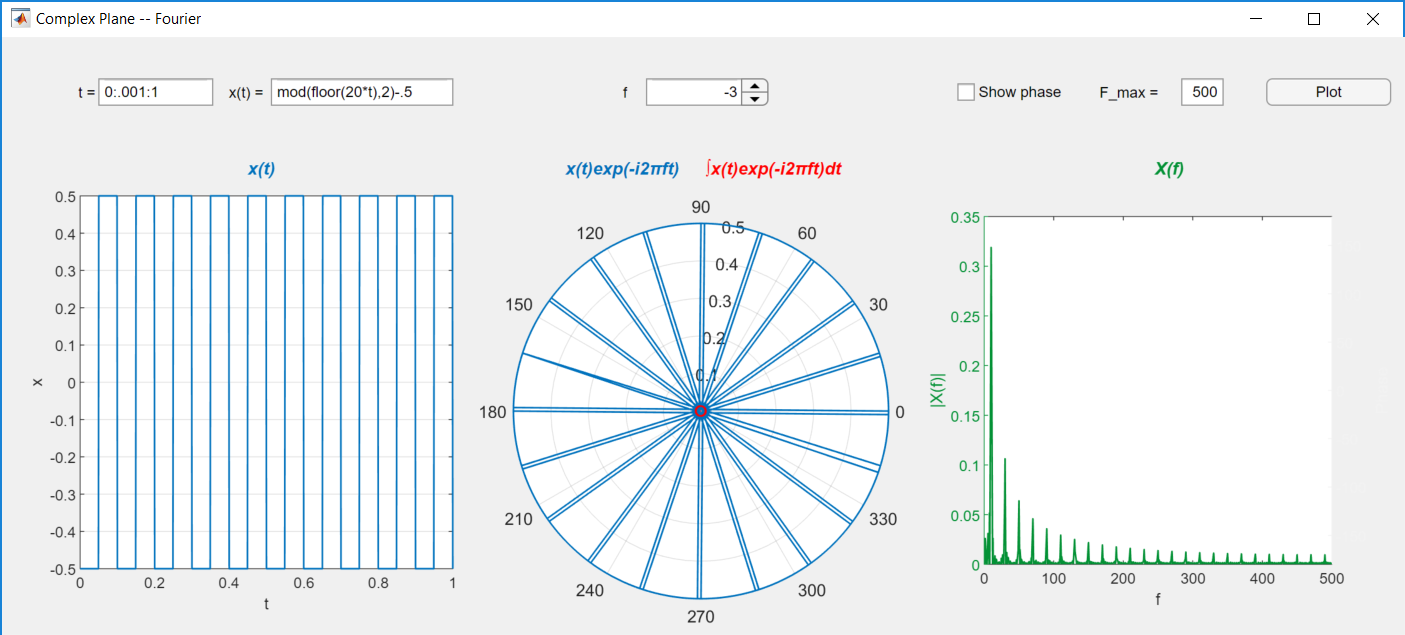The width and height of the screenshot is (1405, 635).
Task: Maximize the Fourier figure window
Action: pos(1314,19)
